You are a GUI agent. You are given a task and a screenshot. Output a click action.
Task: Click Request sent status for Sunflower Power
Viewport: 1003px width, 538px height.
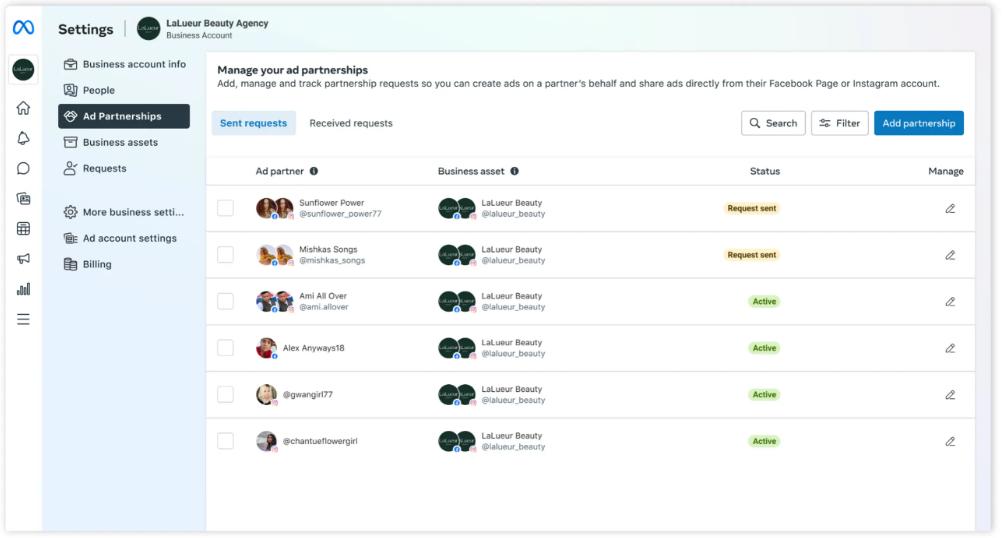pyautogui.click(x=752, y=209)
